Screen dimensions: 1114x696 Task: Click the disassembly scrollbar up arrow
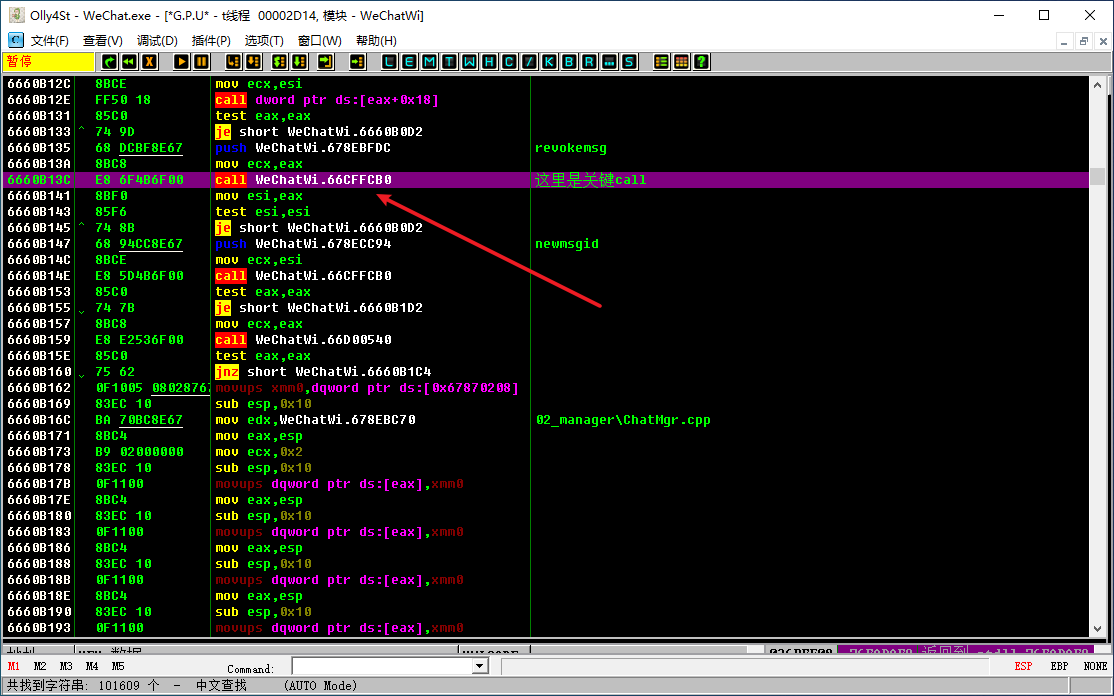1098,85
